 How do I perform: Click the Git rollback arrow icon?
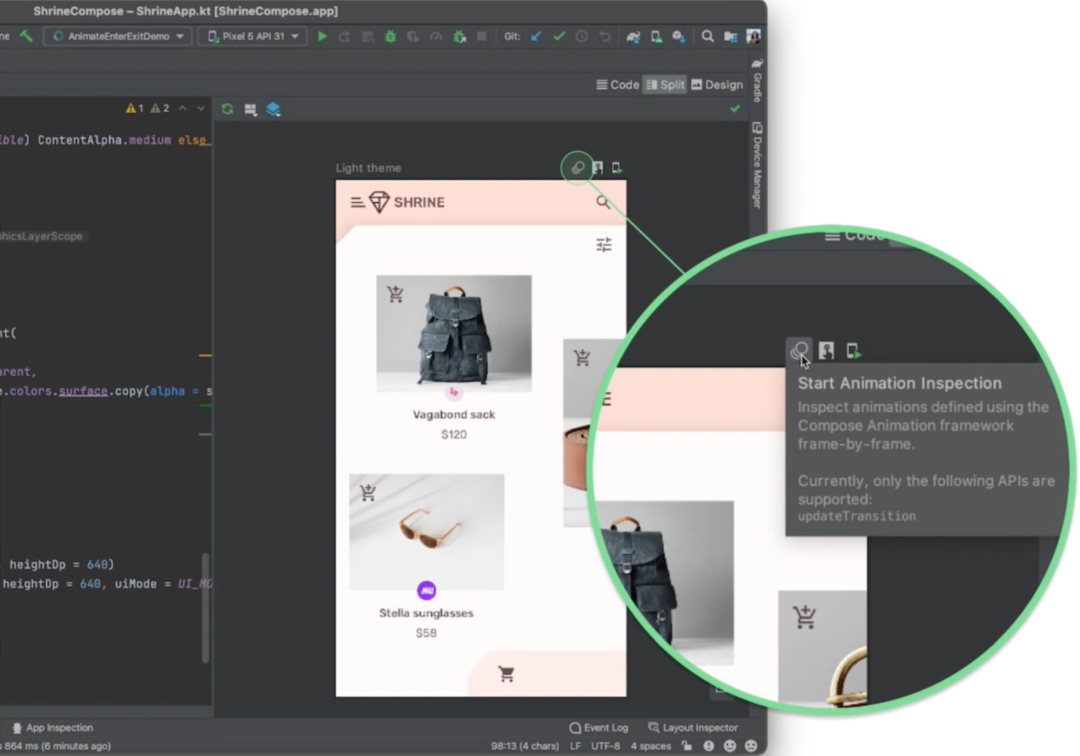click(x=605, y=36)
